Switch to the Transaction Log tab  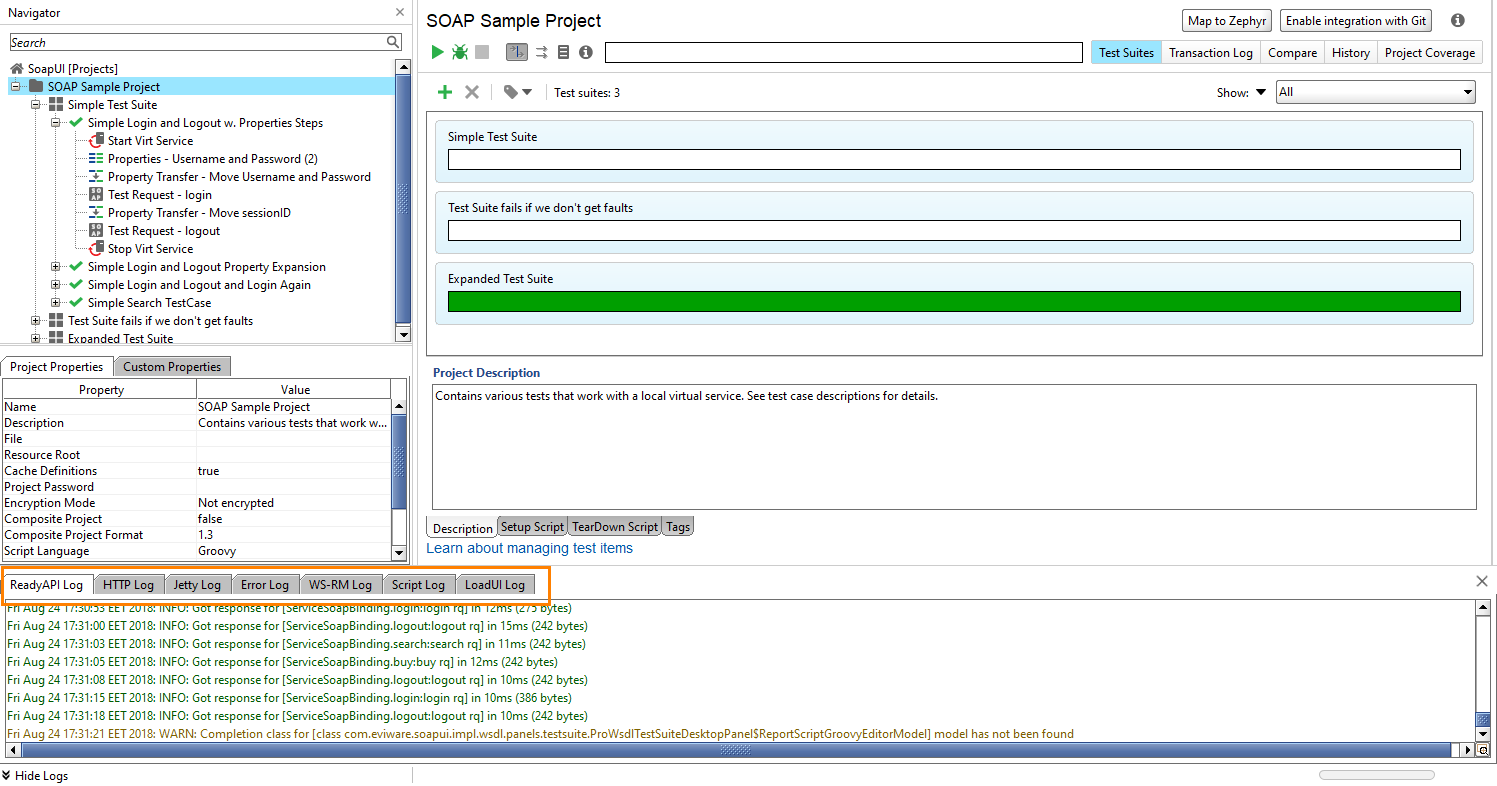click(x=1210, y=52)
